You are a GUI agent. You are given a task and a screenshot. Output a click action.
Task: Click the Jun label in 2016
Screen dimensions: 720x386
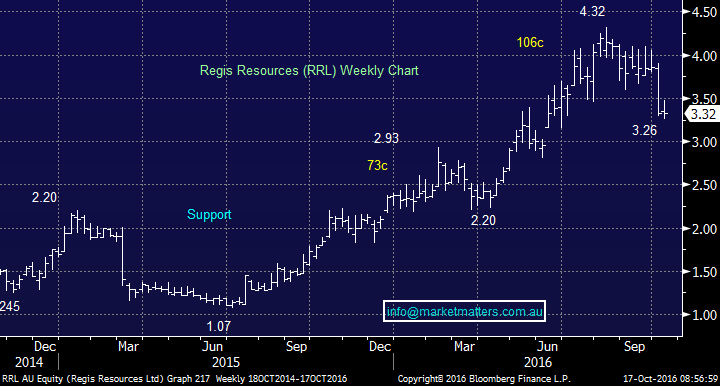[x=547, y=347]
